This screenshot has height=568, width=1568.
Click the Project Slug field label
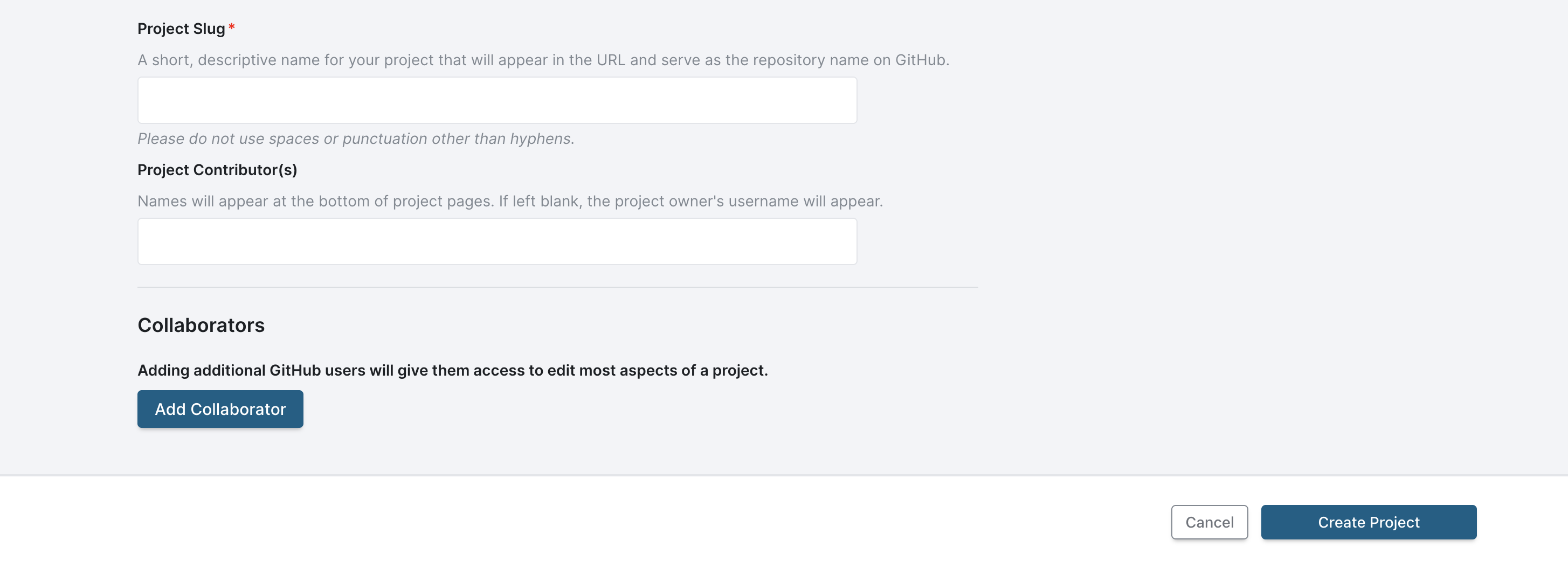coord(181,29)
